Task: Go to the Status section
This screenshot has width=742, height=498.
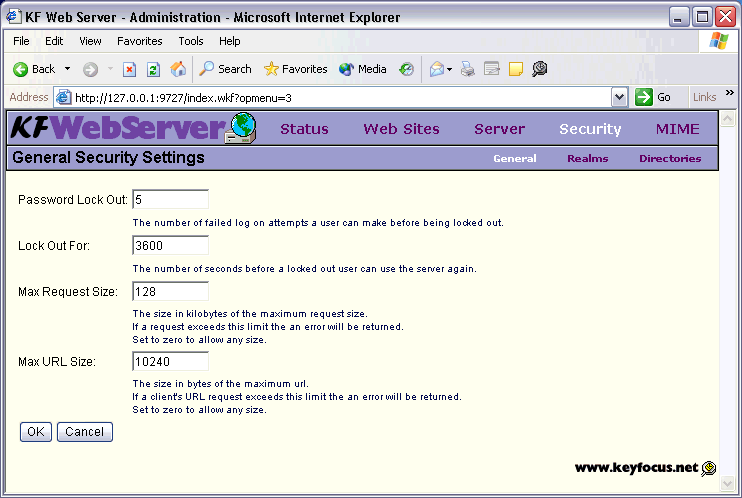Action: pyautogui.click(x=304, y=129)
